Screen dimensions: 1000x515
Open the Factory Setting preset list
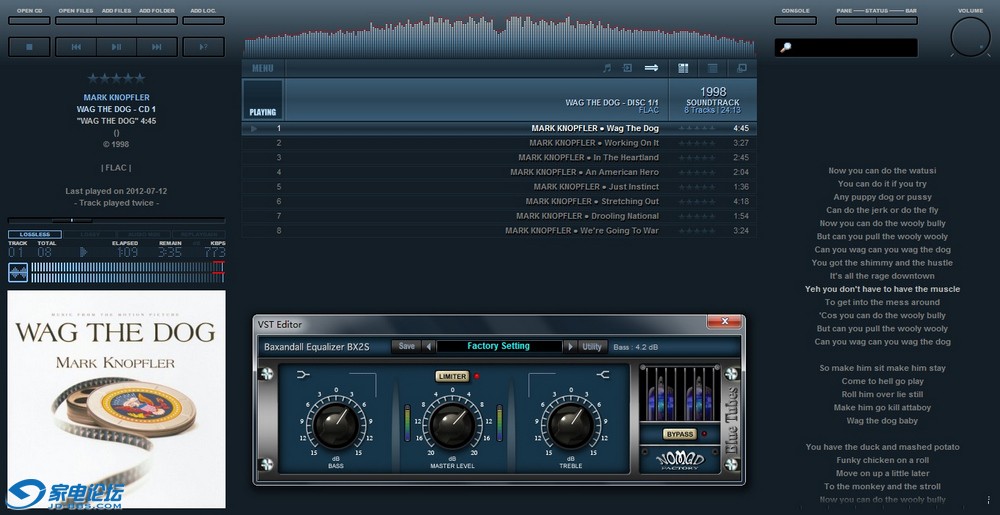click(499, 346)
